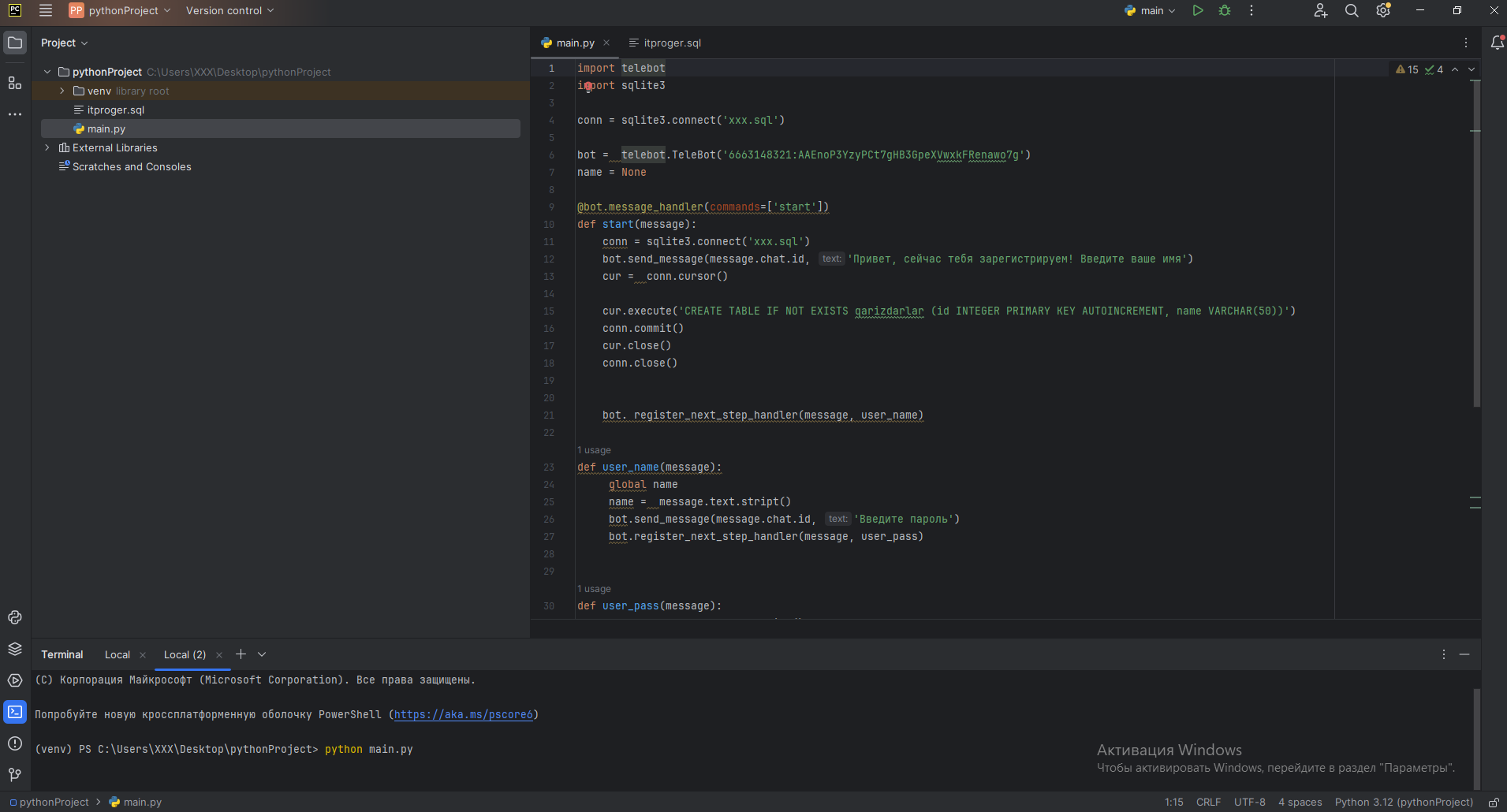1507x812 pixels.
Task: Click line number 15 in gutter
Action: point(549,311)
